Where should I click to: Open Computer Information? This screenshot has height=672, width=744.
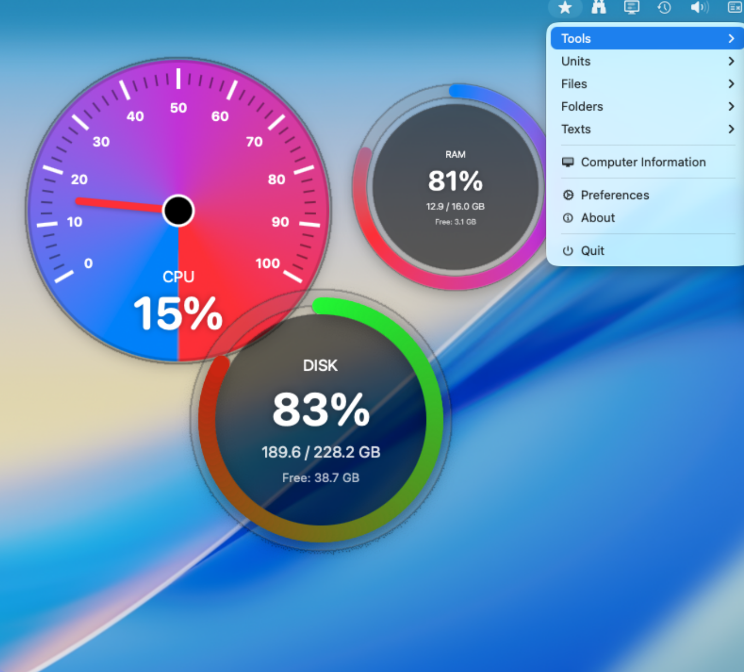643,162
